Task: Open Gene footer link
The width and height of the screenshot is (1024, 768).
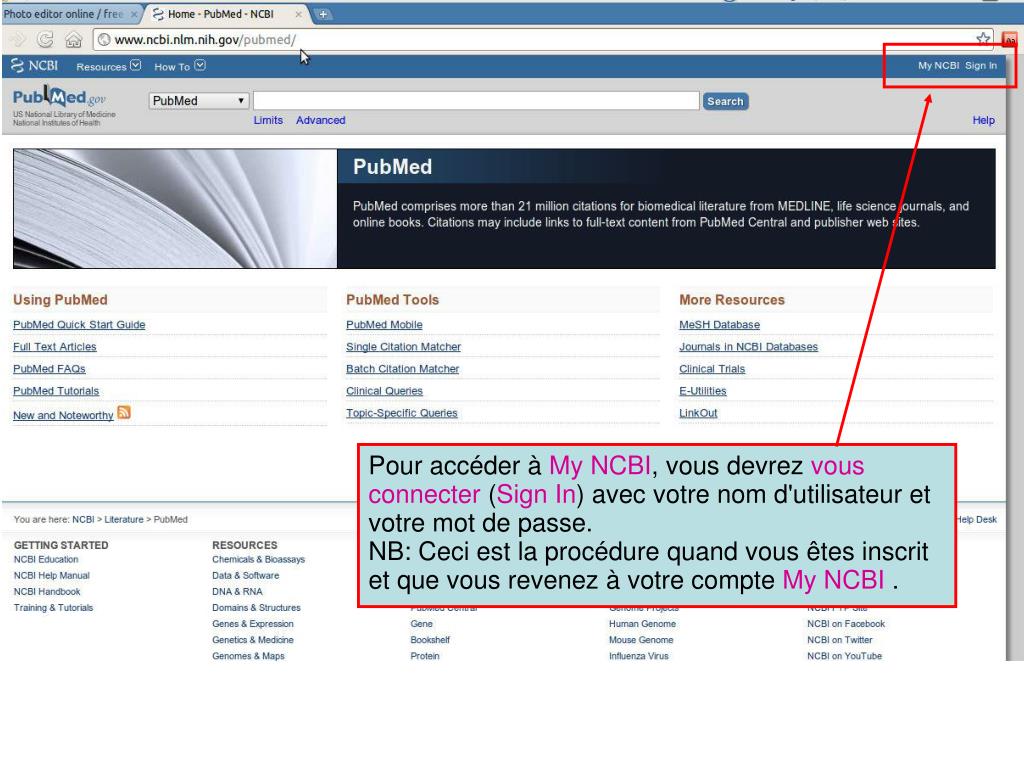Action: point(421,624)
